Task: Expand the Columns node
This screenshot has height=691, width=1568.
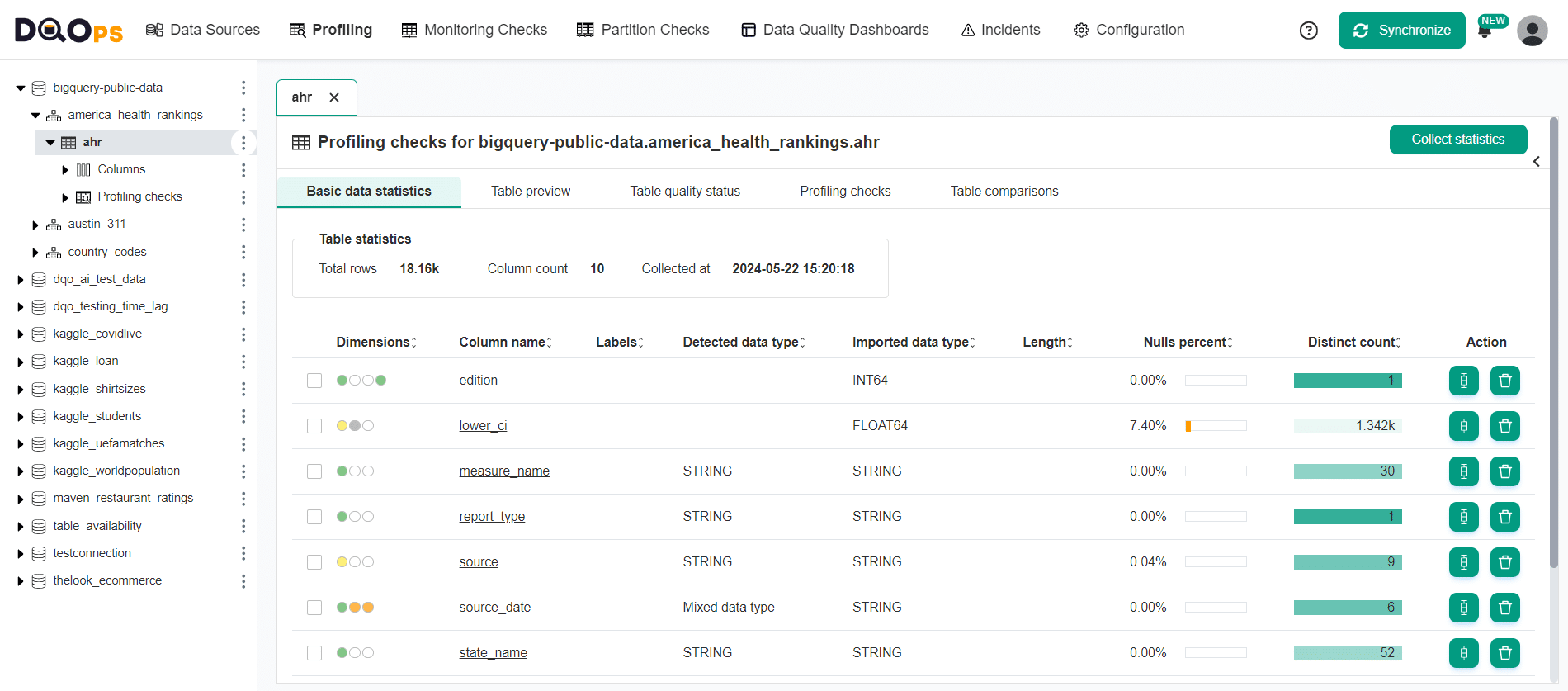Action: tap(65, 170)
